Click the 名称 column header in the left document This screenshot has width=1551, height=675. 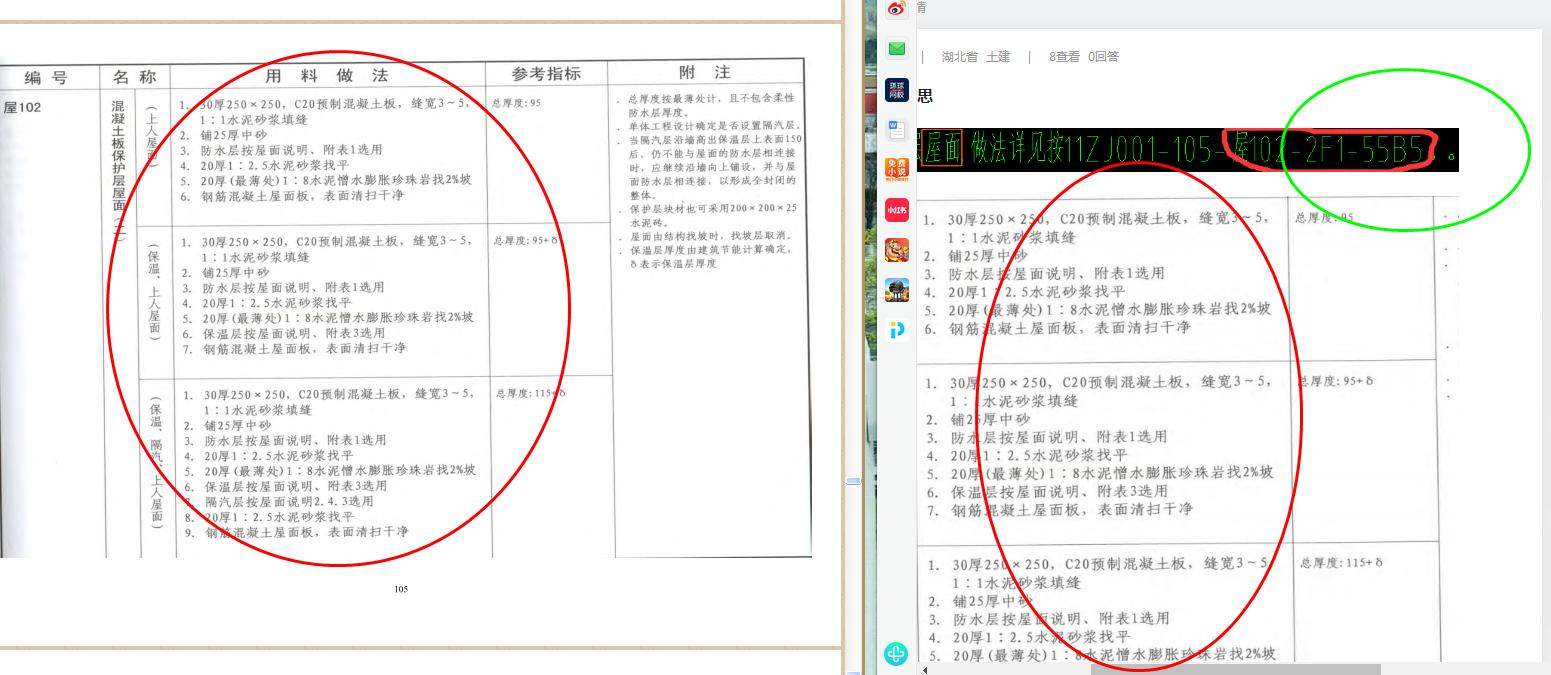[x=134, y=76]
